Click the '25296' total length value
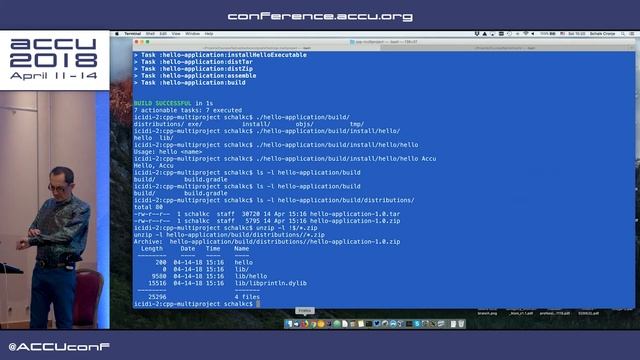 [157, 297]
